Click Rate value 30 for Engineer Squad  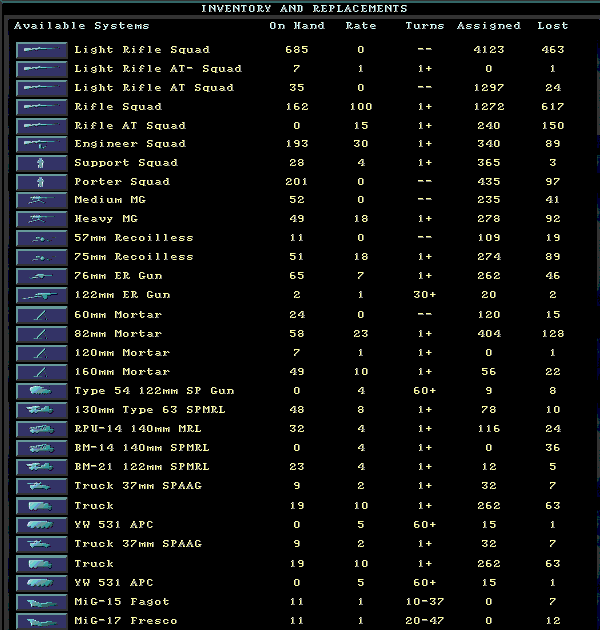(x=361, y=144)
